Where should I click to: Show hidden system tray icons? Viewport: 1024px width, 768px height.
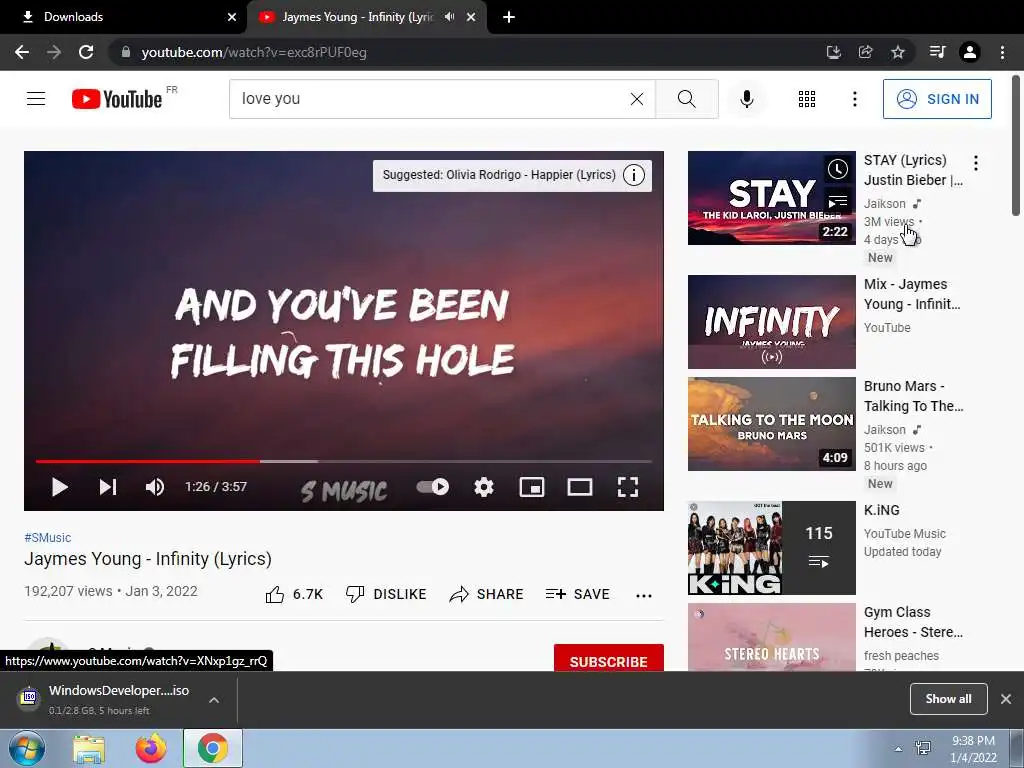(899, 748)
